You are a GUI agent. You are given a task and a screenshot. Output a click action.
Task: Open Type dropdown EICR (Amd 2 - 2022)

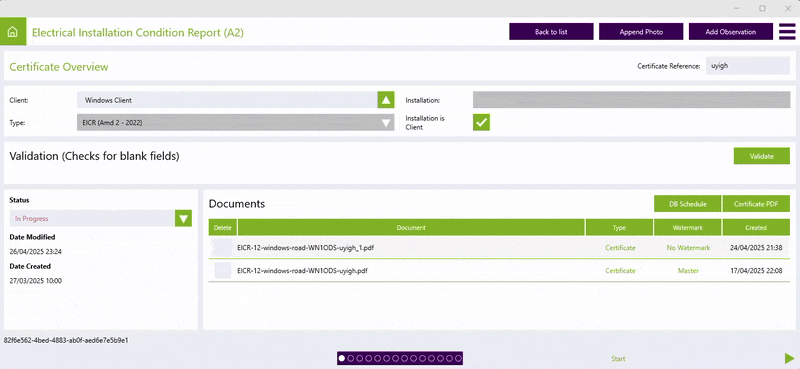click(236, 122)
